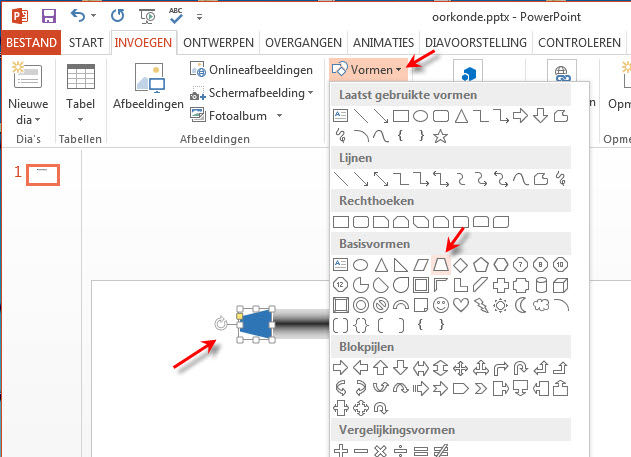Select the double-arrow line in Lijnen
The width and height of the screenshot is (631, 457).
pos(381,179)
